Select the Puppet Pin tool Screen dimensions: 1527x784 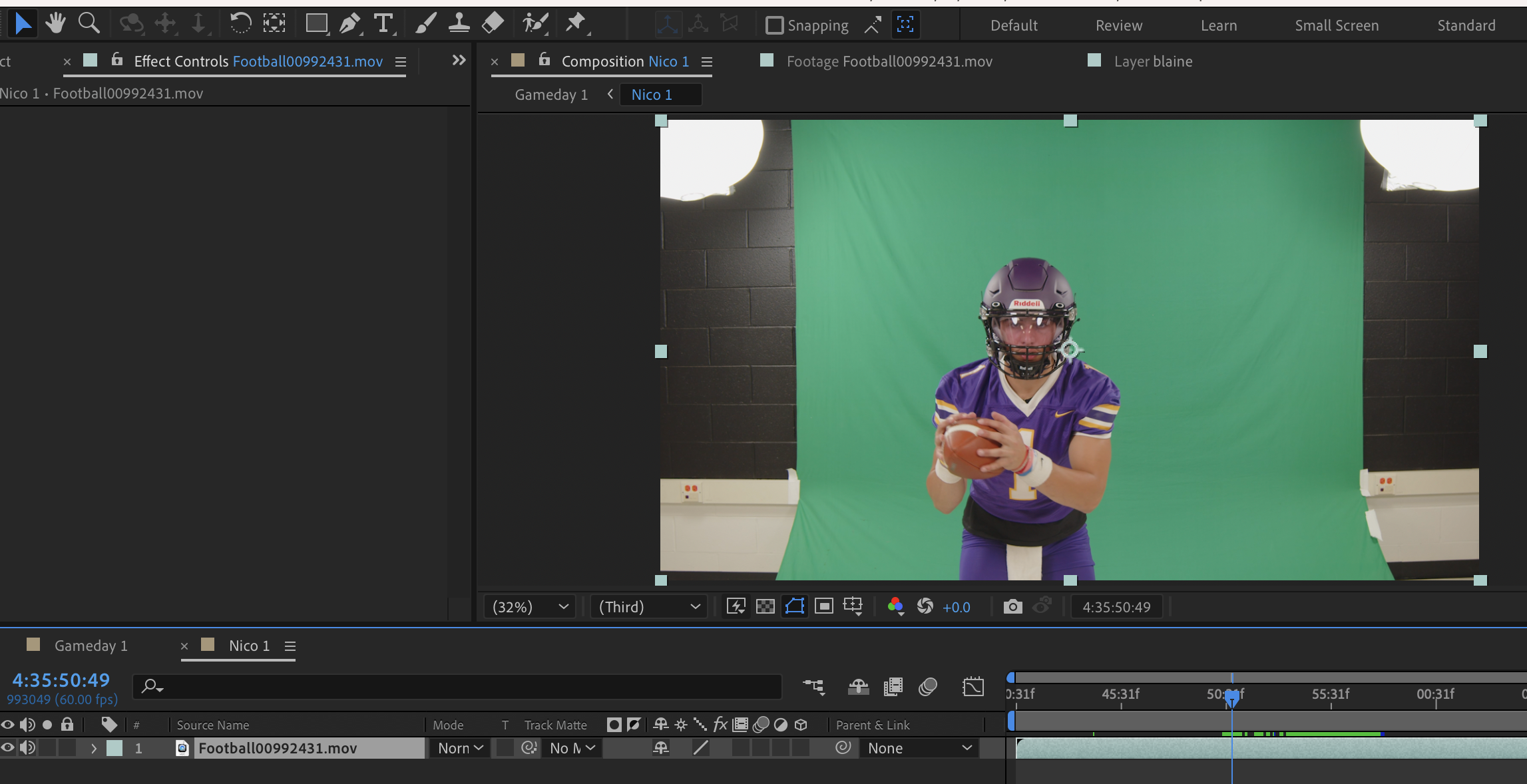click(576, 23)
